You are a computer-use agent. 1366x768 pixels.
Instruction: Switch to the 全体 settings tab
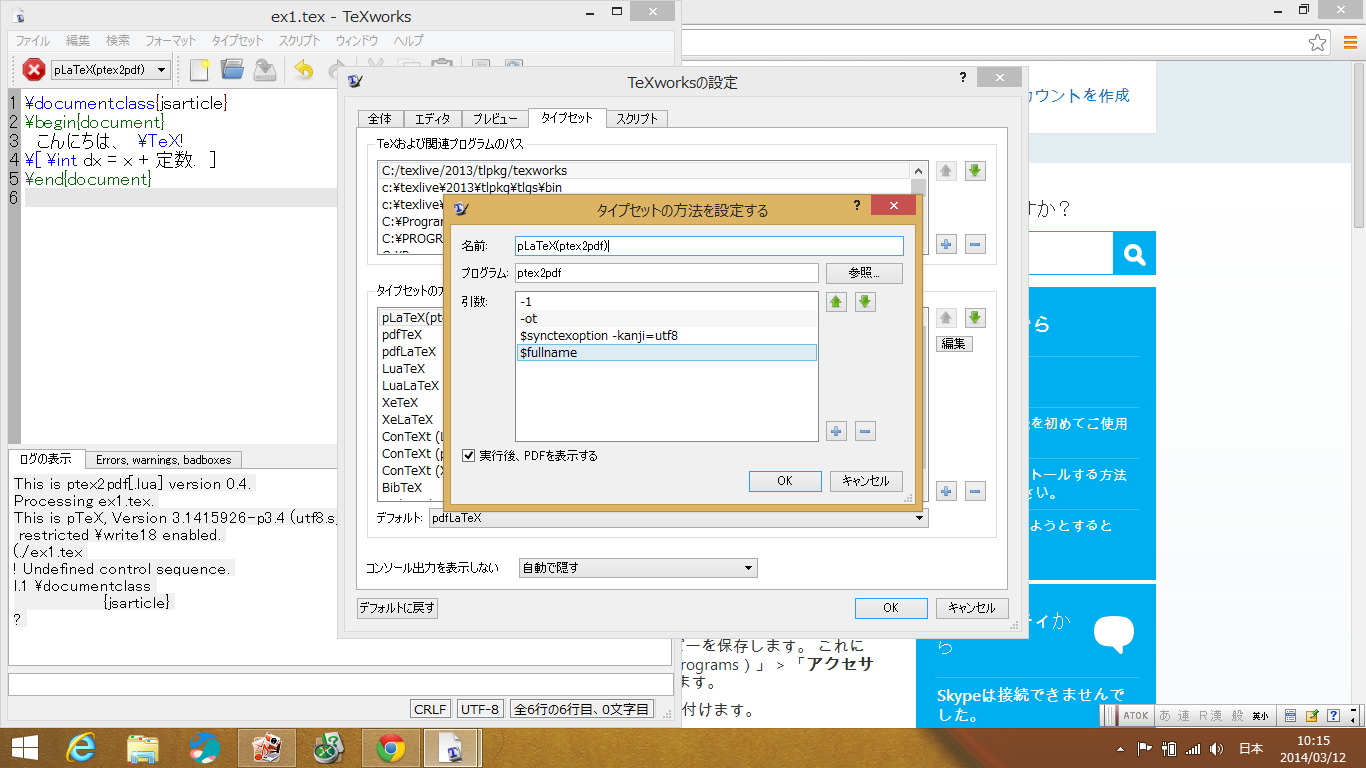click(x=380, y=118)
